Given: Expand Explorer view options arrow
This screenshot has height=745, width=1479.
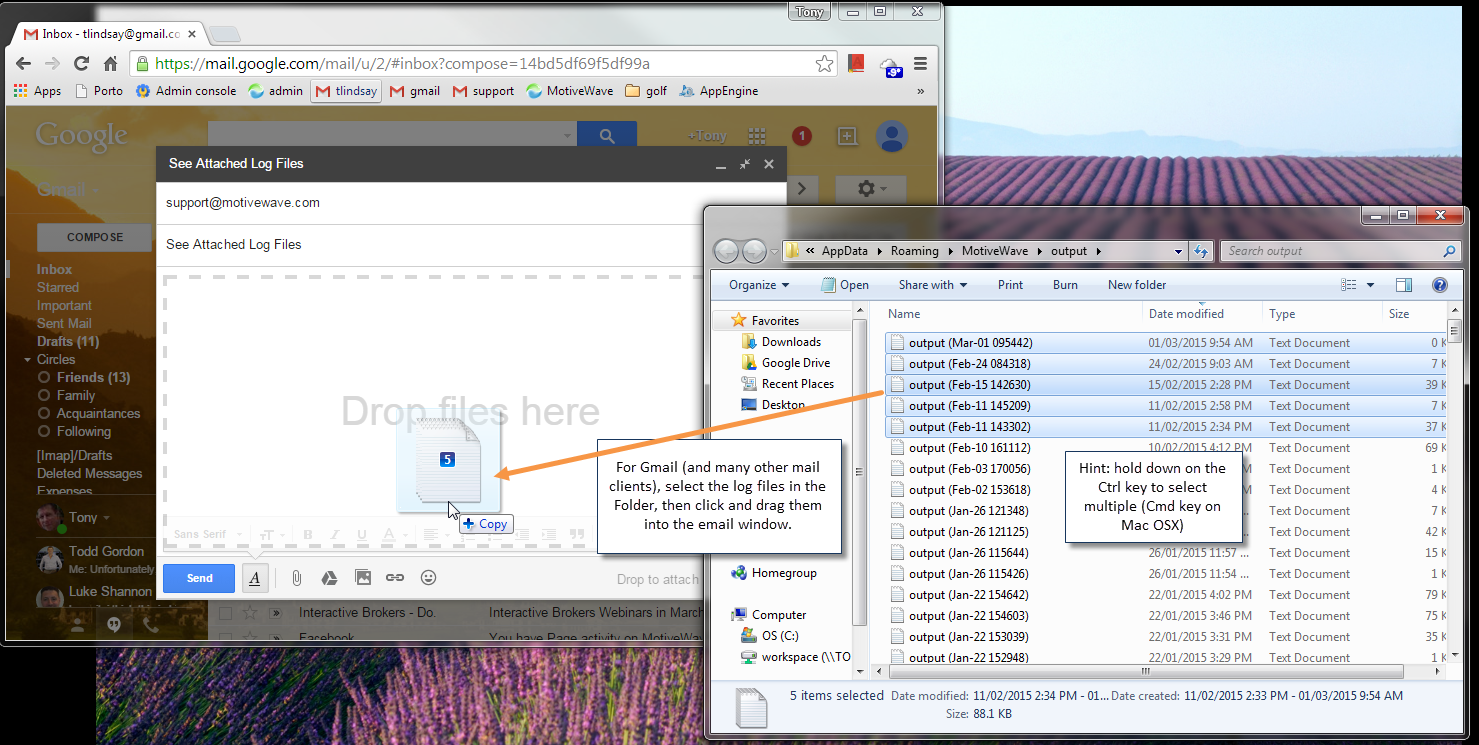Looking at the screenshot, I should coord(1370,285).
